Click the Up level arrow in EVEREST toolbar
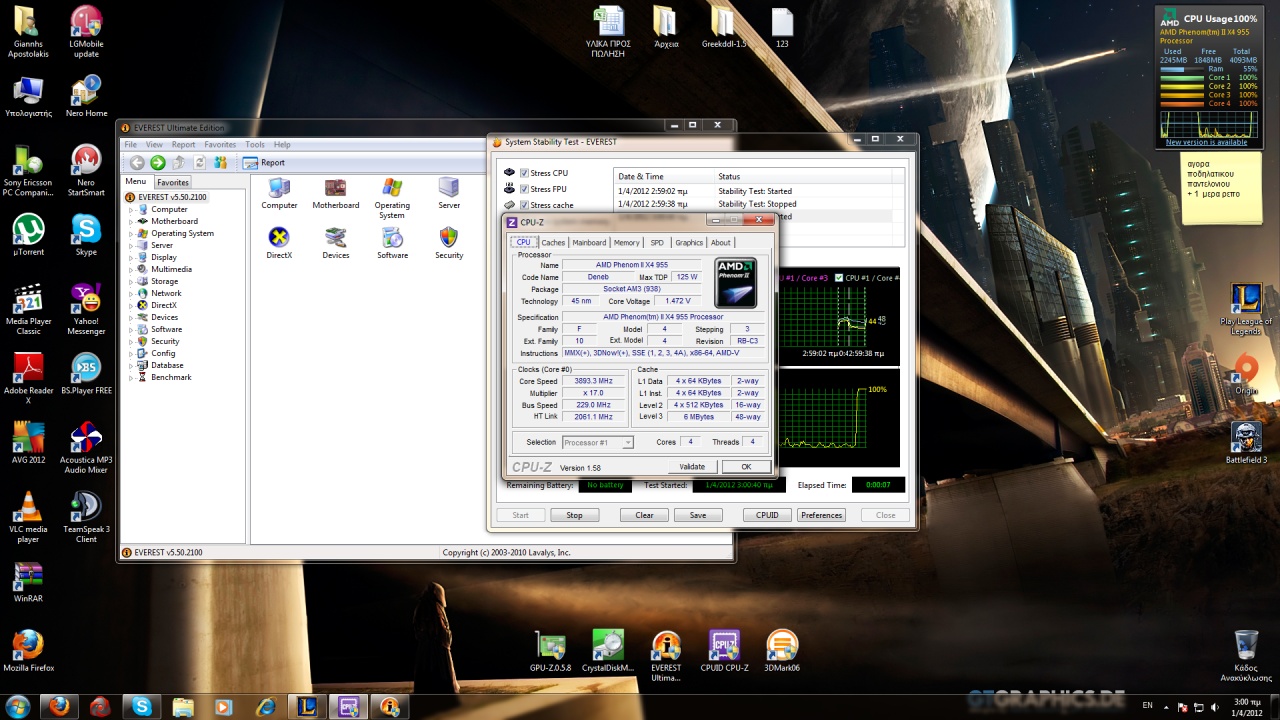 click(x=179, y=163)
